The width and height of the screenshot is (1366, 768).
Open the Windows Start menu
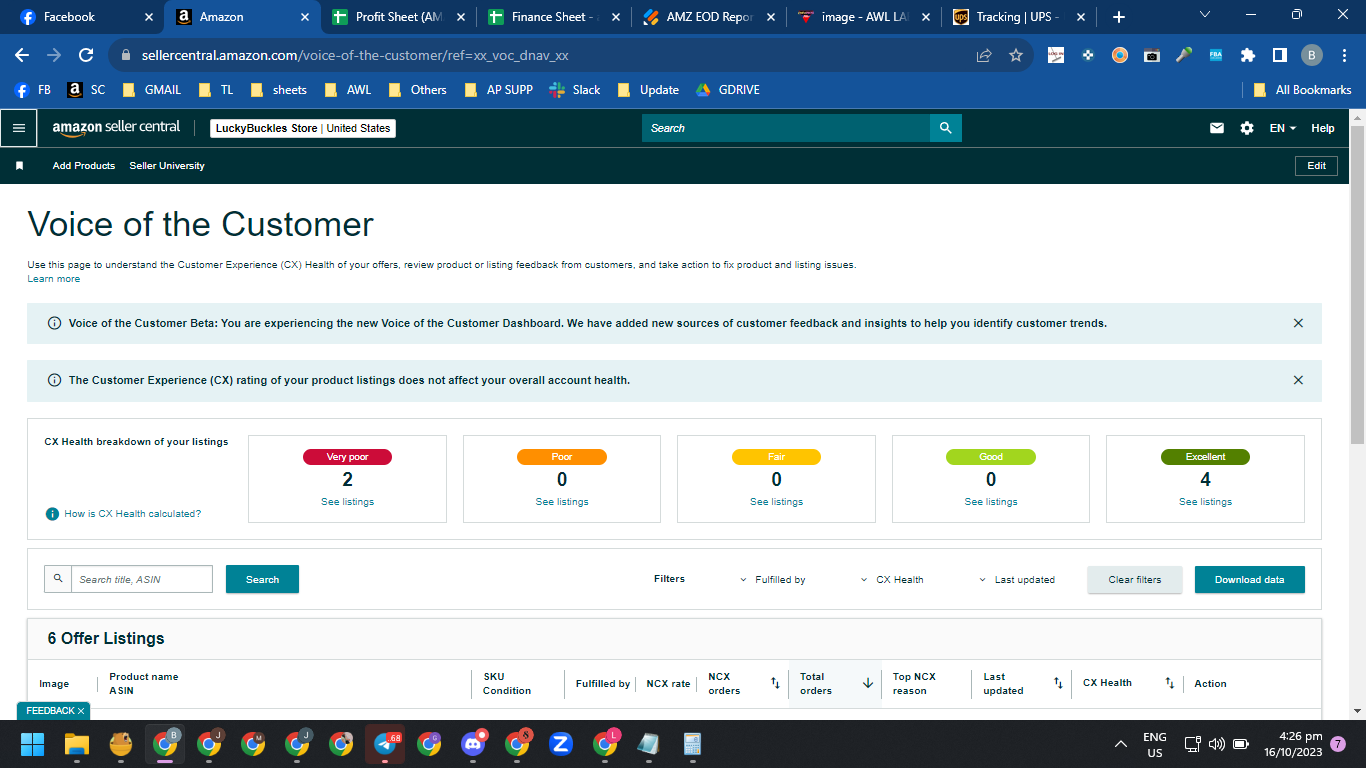tap(33, 744)
